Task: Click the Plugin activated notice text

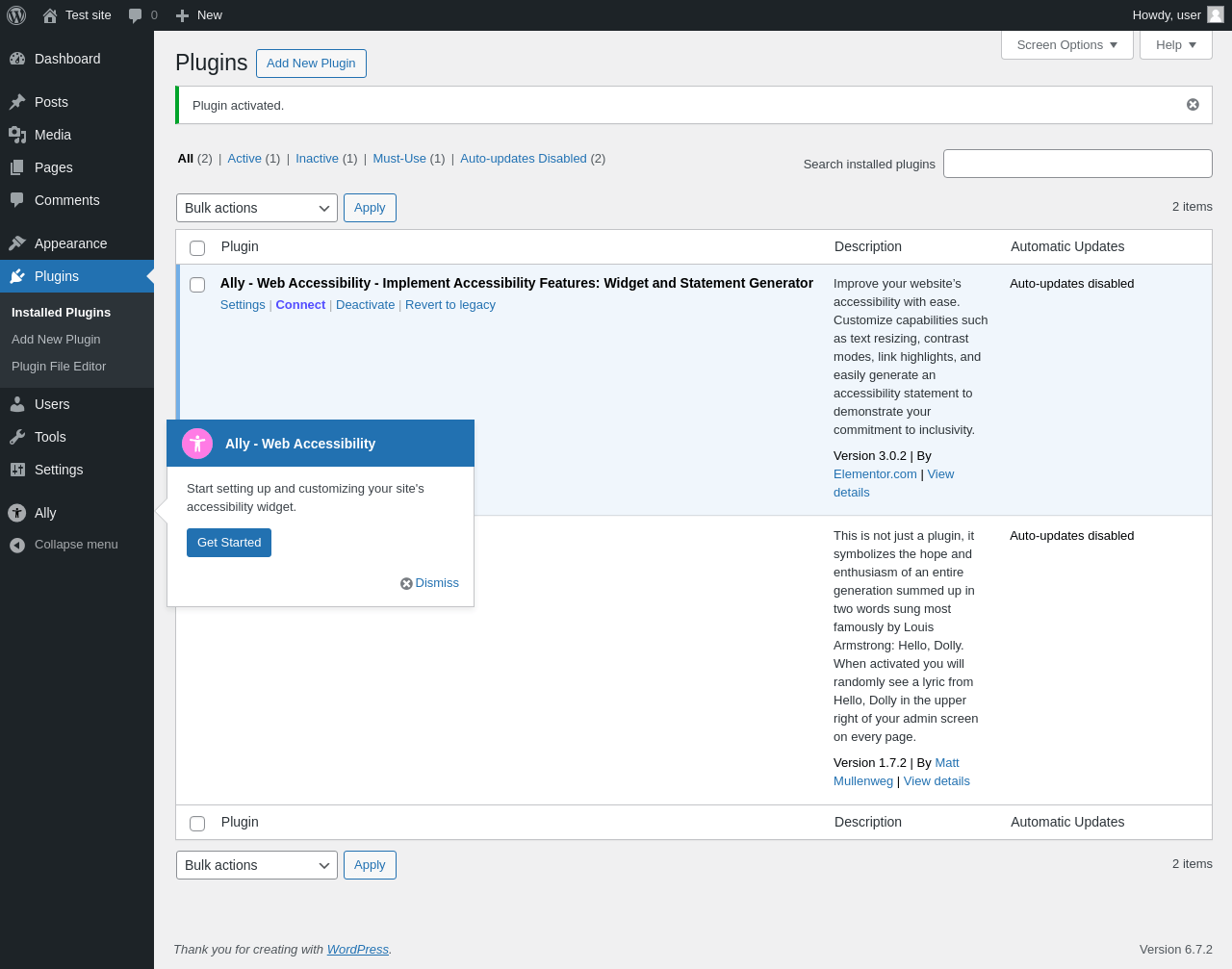Action: tap(238, 106)
